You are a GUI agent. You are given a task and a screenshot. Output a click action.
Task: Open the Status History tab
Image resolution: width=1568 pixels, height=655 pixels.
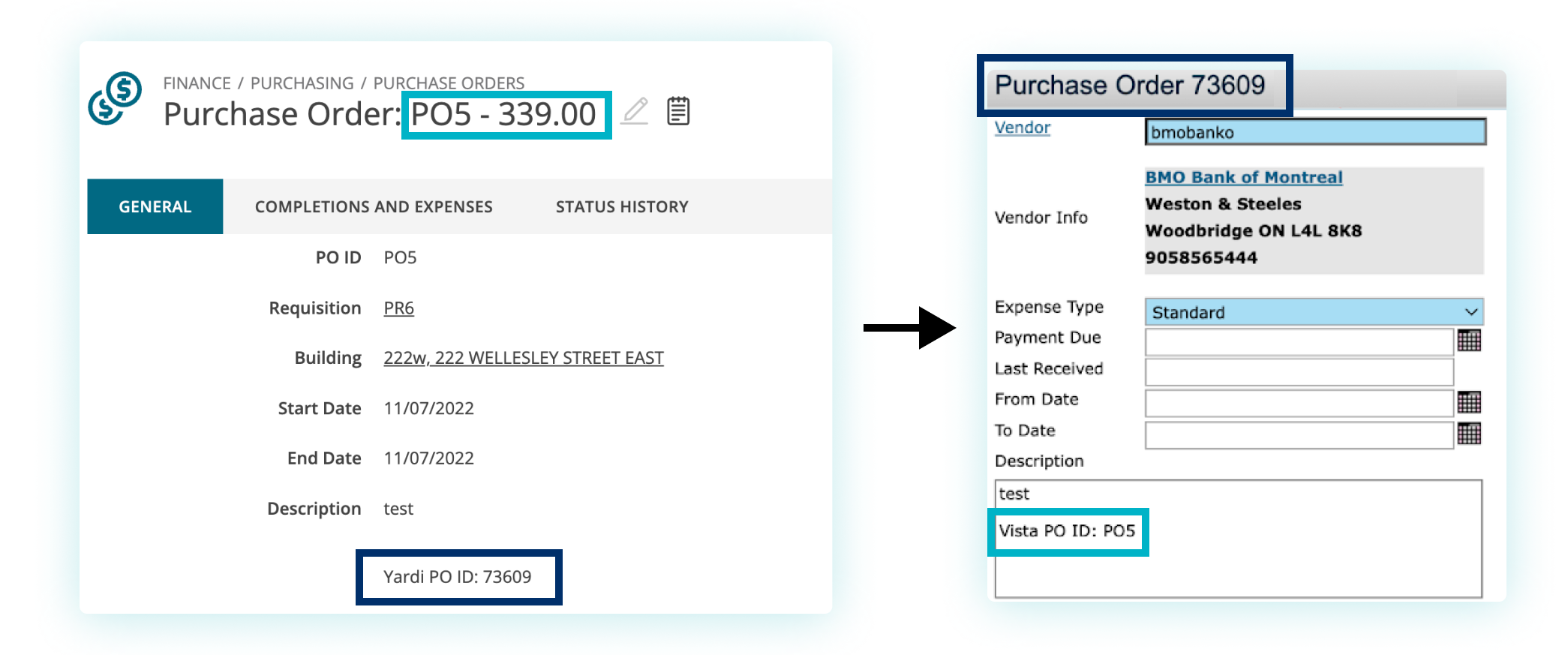pos(622,206)
